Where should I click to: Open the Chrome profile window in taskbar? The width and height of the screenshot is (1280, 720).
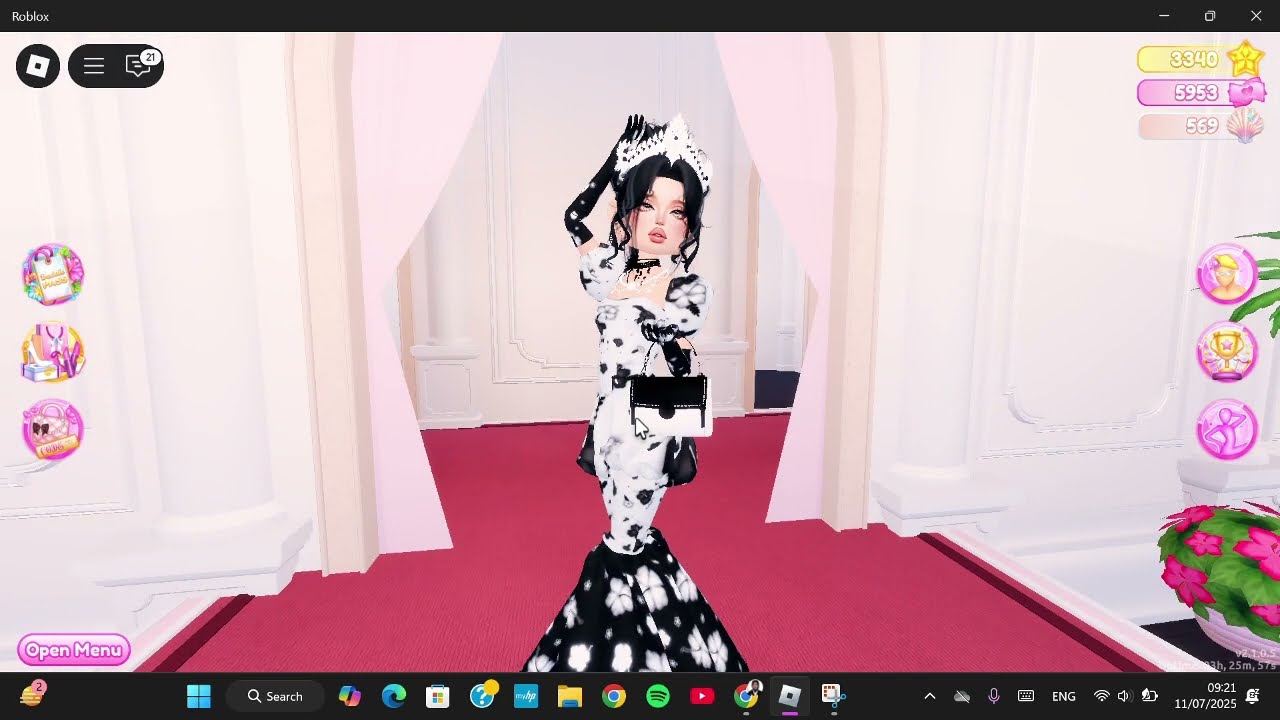coord(746,696)
